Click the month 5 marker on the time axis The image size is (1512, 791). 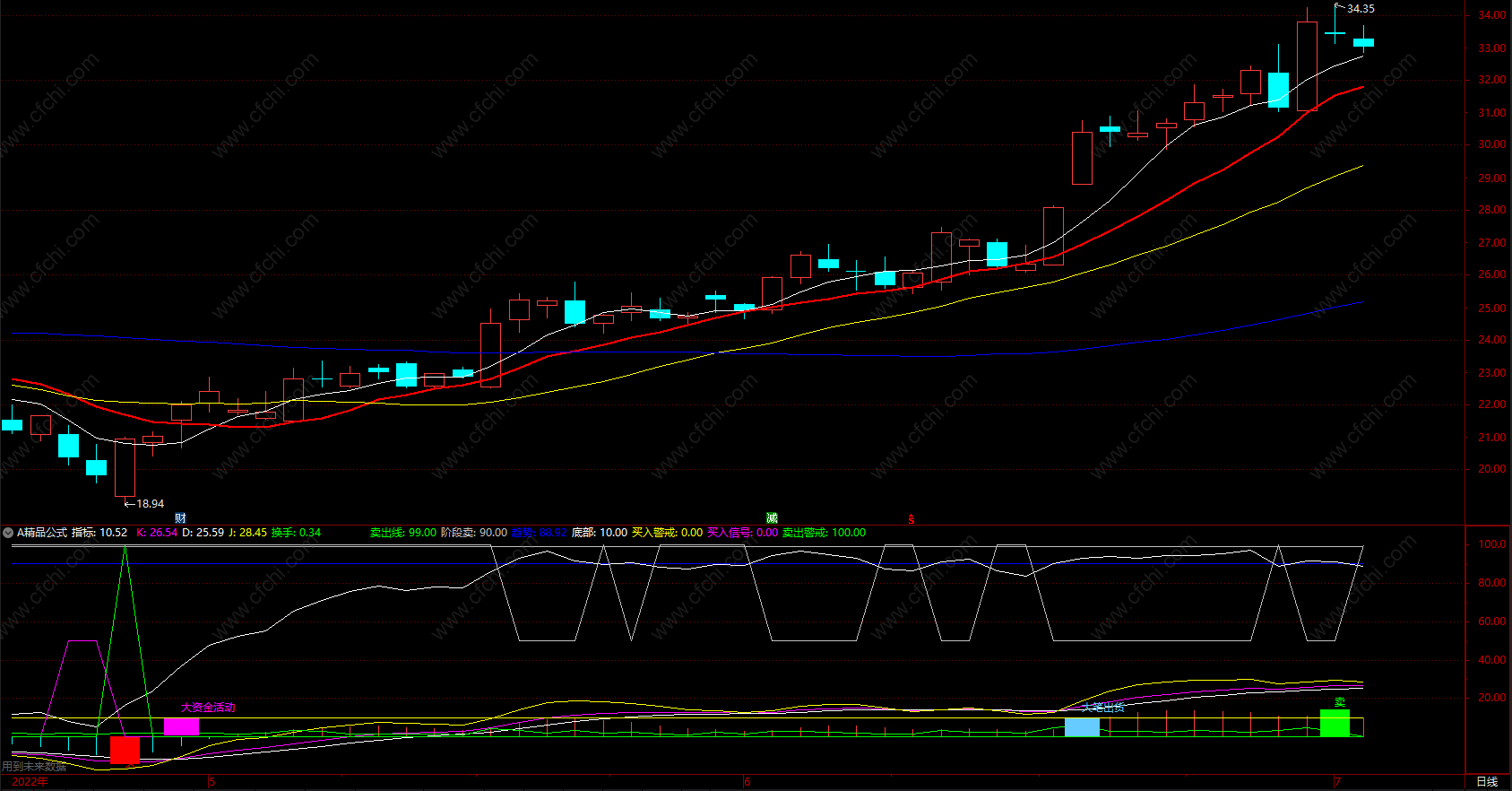click(212, 782)
